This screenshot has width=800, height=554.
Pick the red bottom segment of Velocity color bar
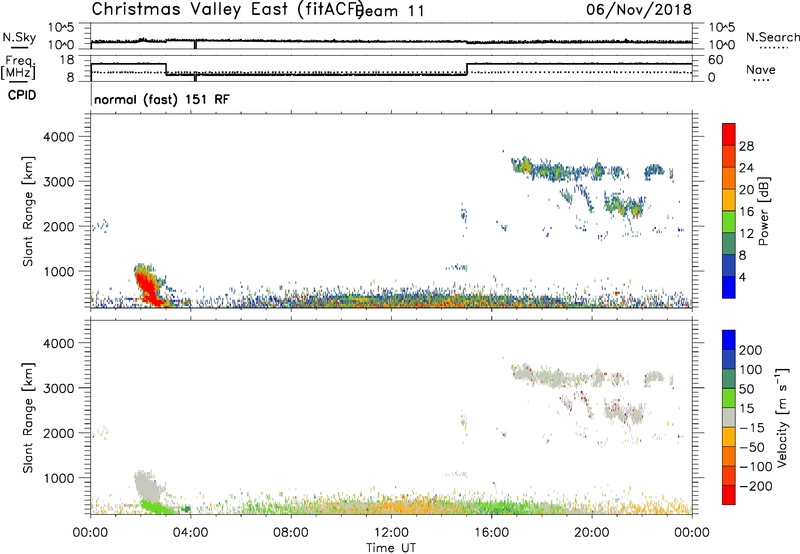click(x=729, y=495)
